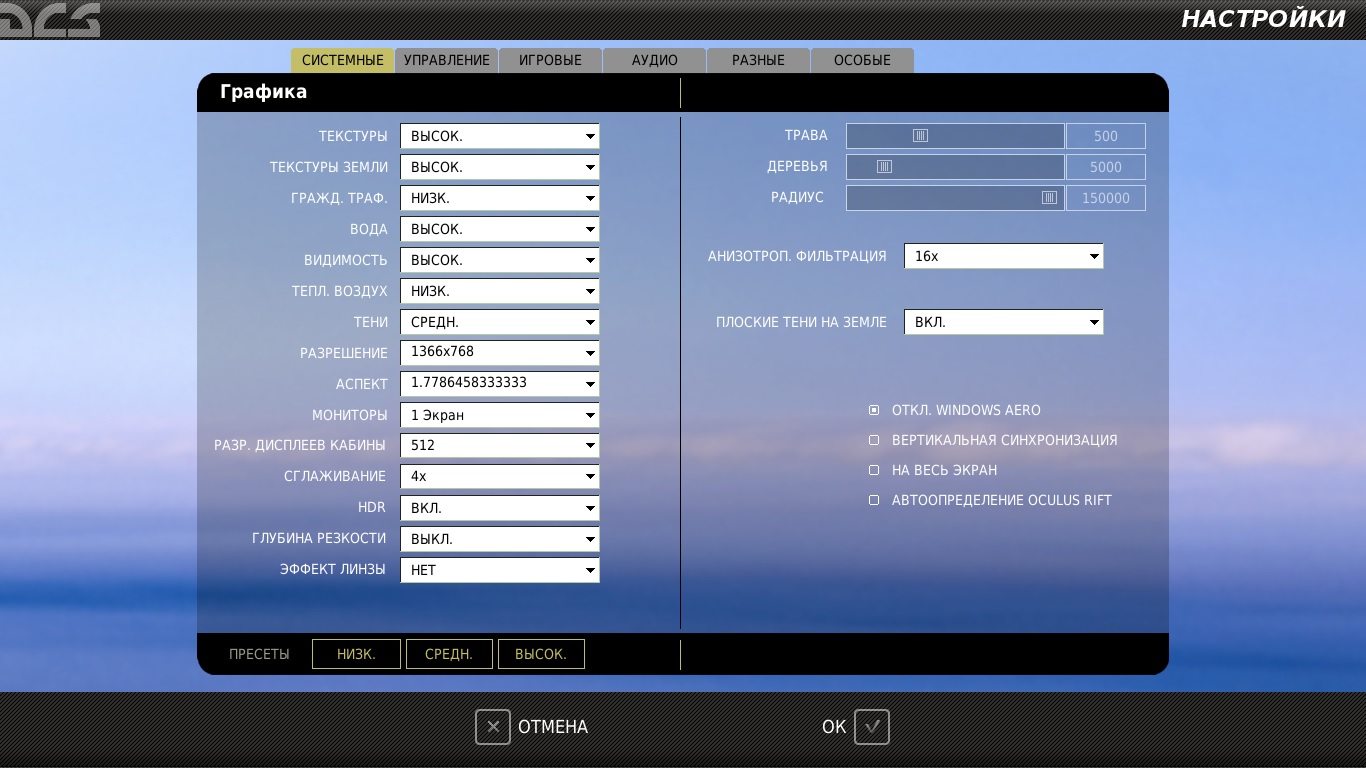Click the ДЕРЕВЬЯ slider handle
The image size is (1366, 768).
[x=884, y=167]
